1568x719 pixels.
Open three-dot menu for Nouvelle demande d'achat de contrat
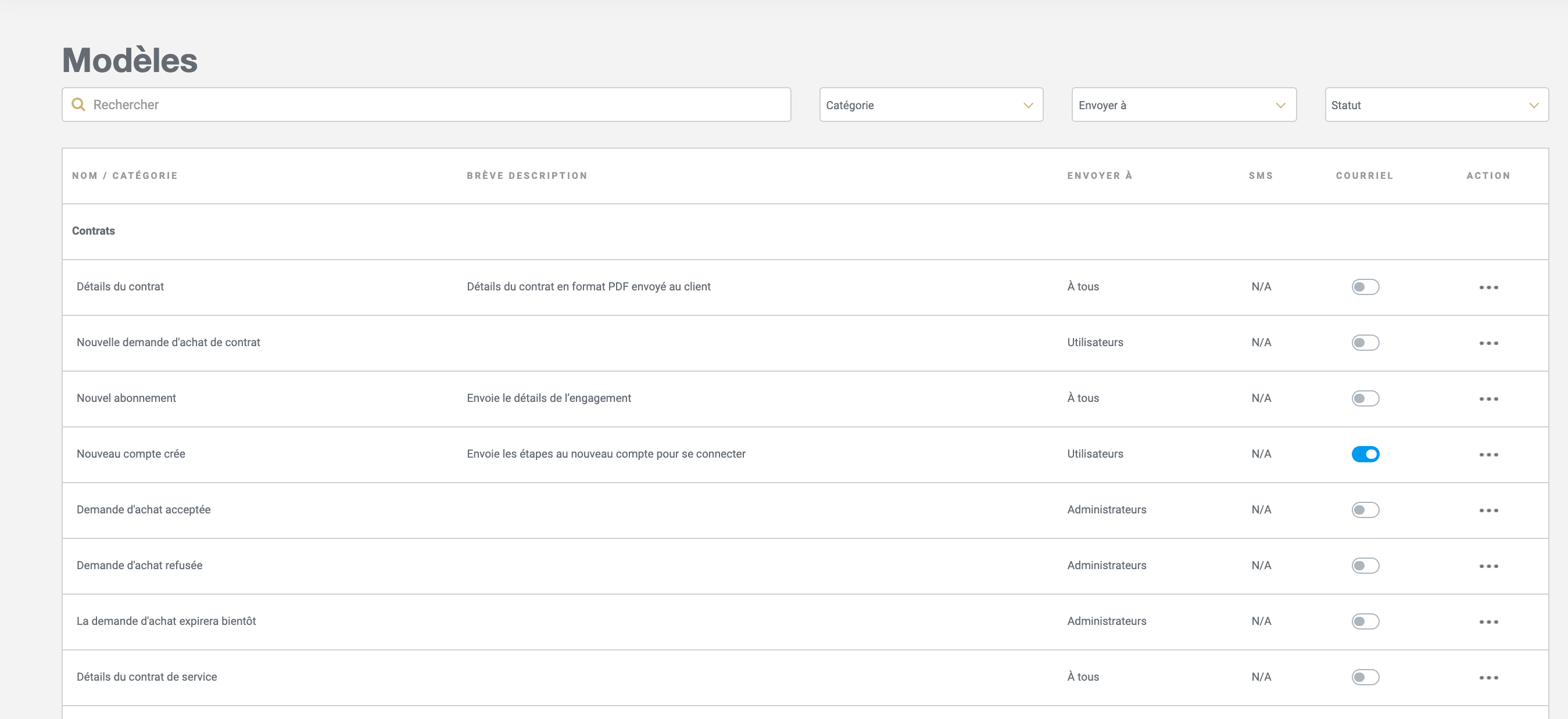[1488, 343]
